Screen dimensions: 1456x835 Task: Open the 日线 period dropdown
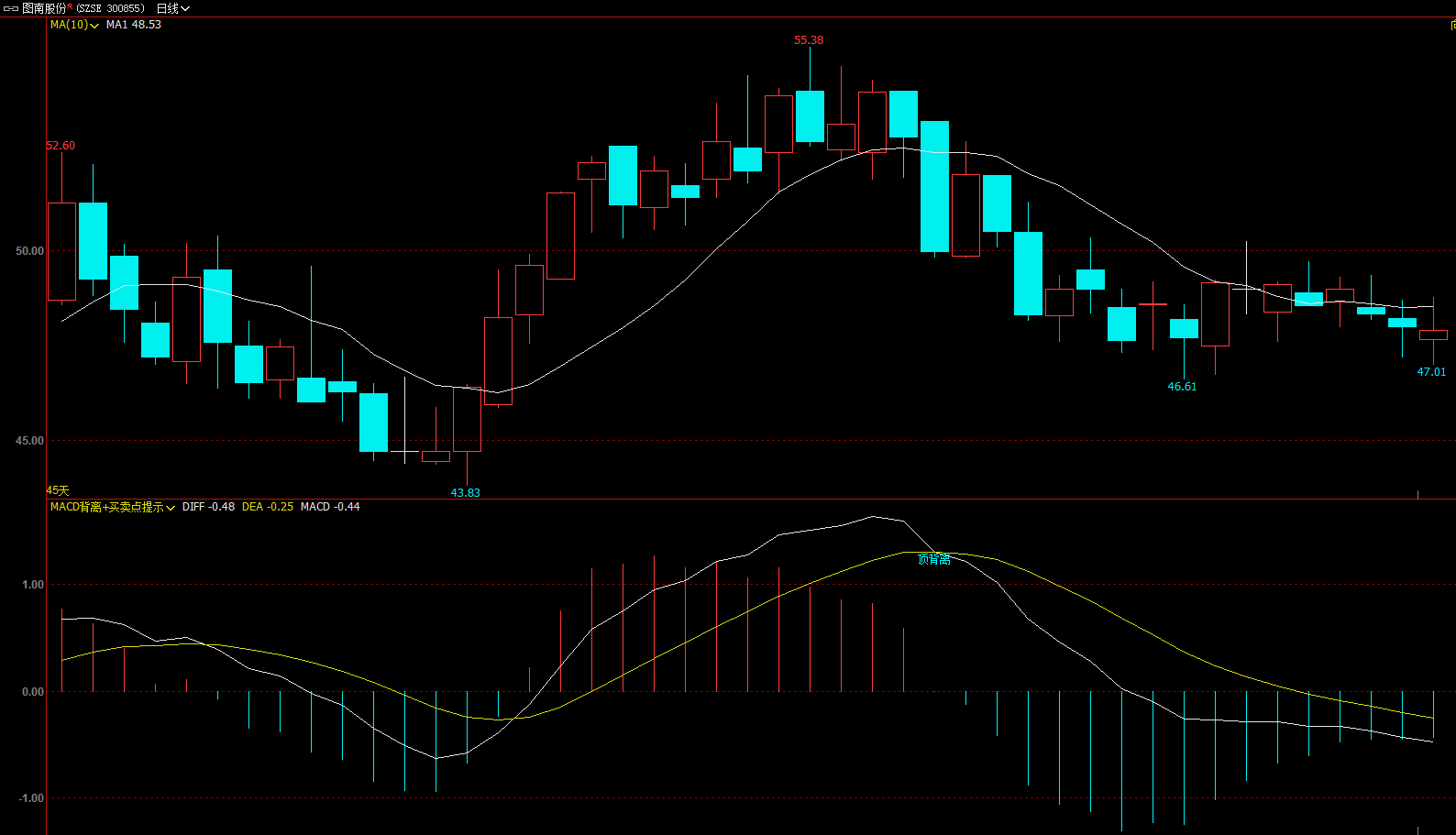[172, 8]
